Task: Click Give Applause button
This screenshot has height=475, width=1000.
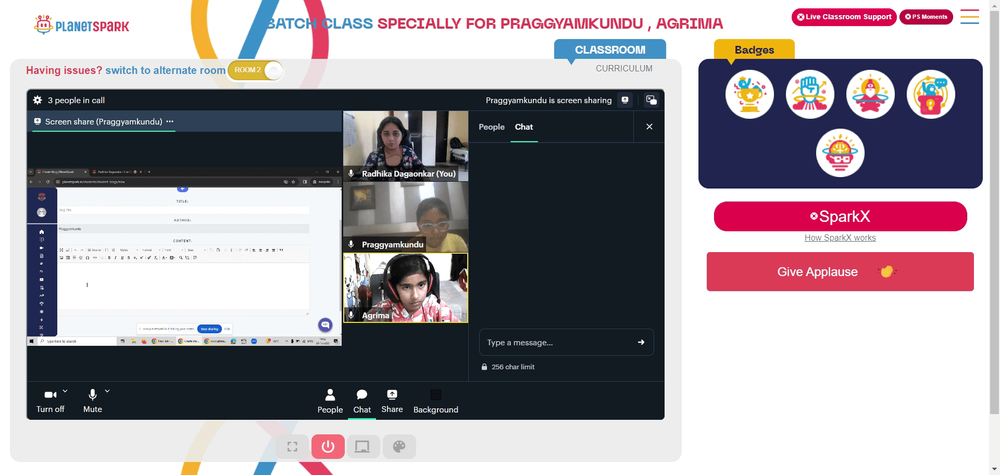Action: [x=841, y=272]
